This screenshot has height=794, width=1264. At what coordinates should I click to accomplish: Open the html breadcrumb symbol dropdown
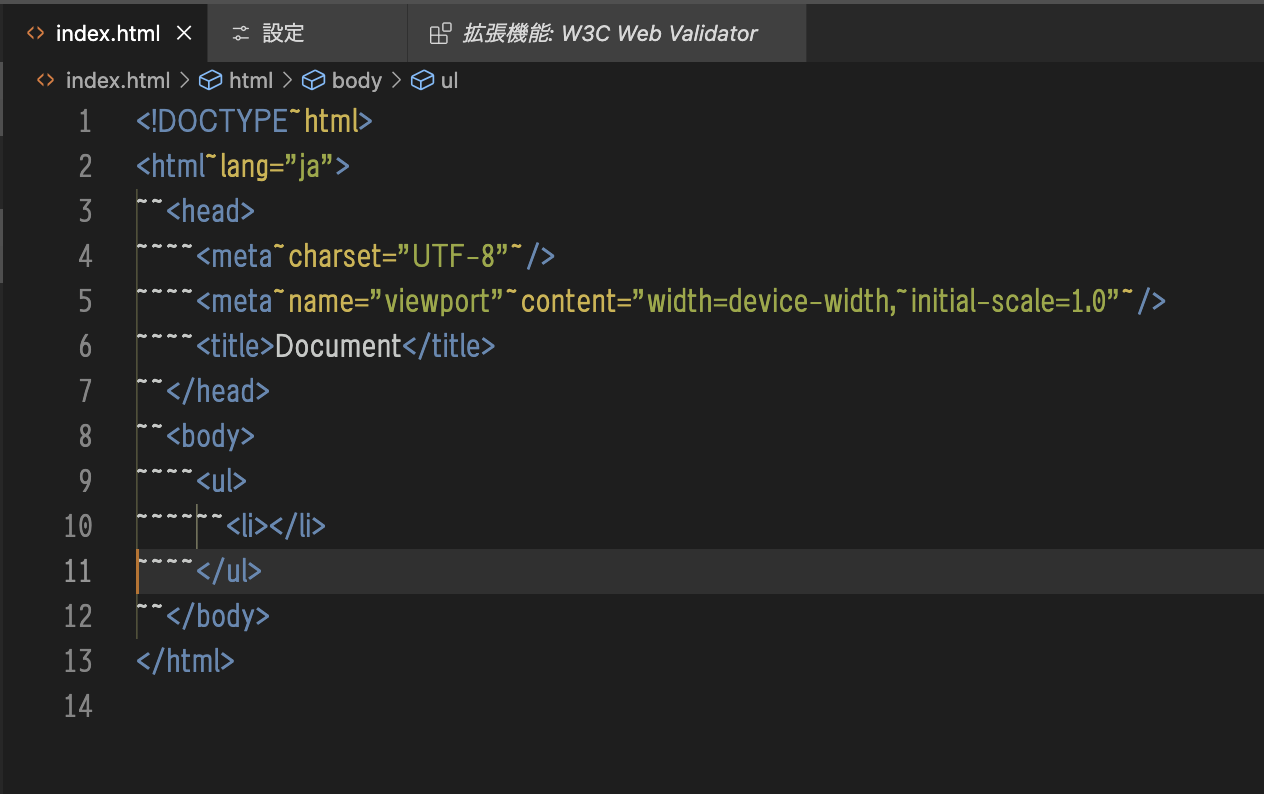[x=250, y=80]
